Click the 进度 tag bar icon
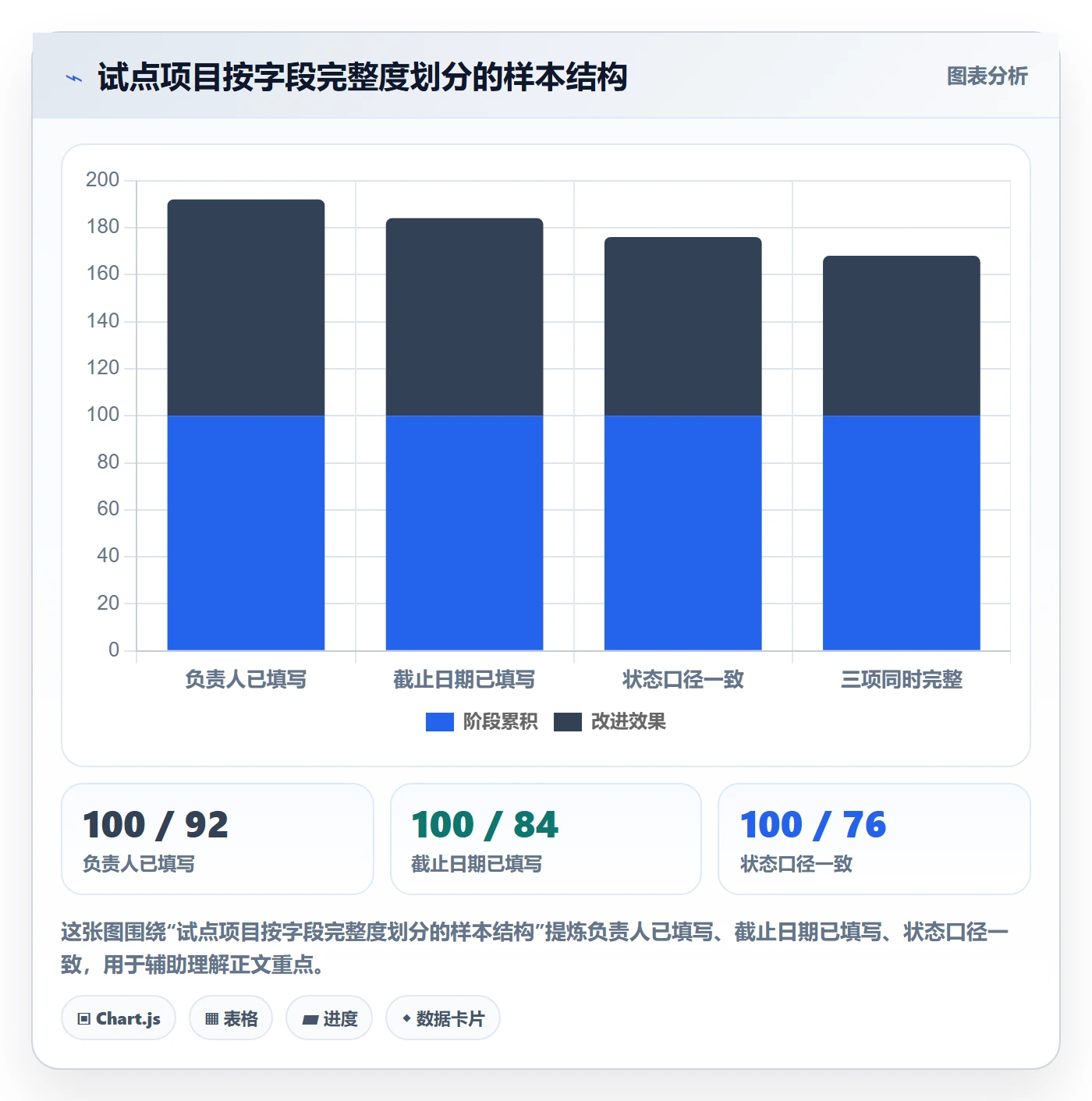The width and height of the screenshot is (1092, 1101). [310, 1019]
